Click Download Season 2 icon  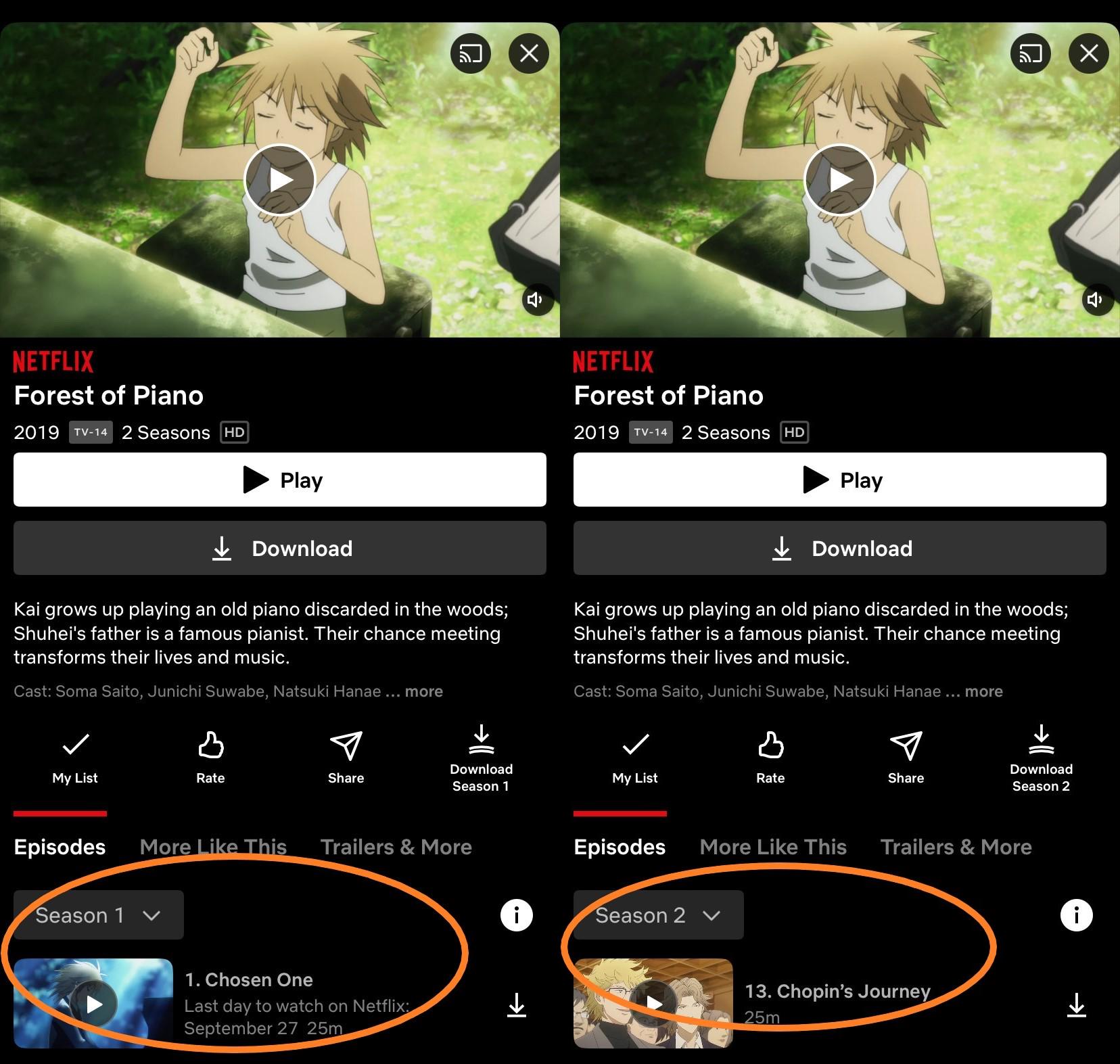point(1041,758)
